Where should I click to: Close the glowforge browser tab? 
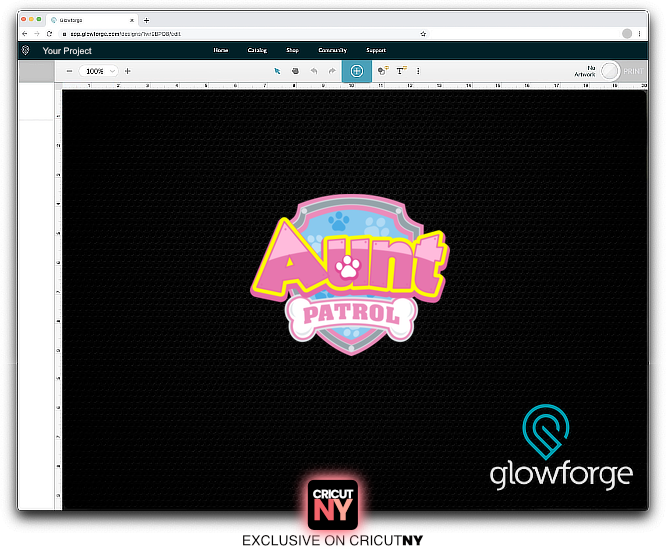click(132, 20)
